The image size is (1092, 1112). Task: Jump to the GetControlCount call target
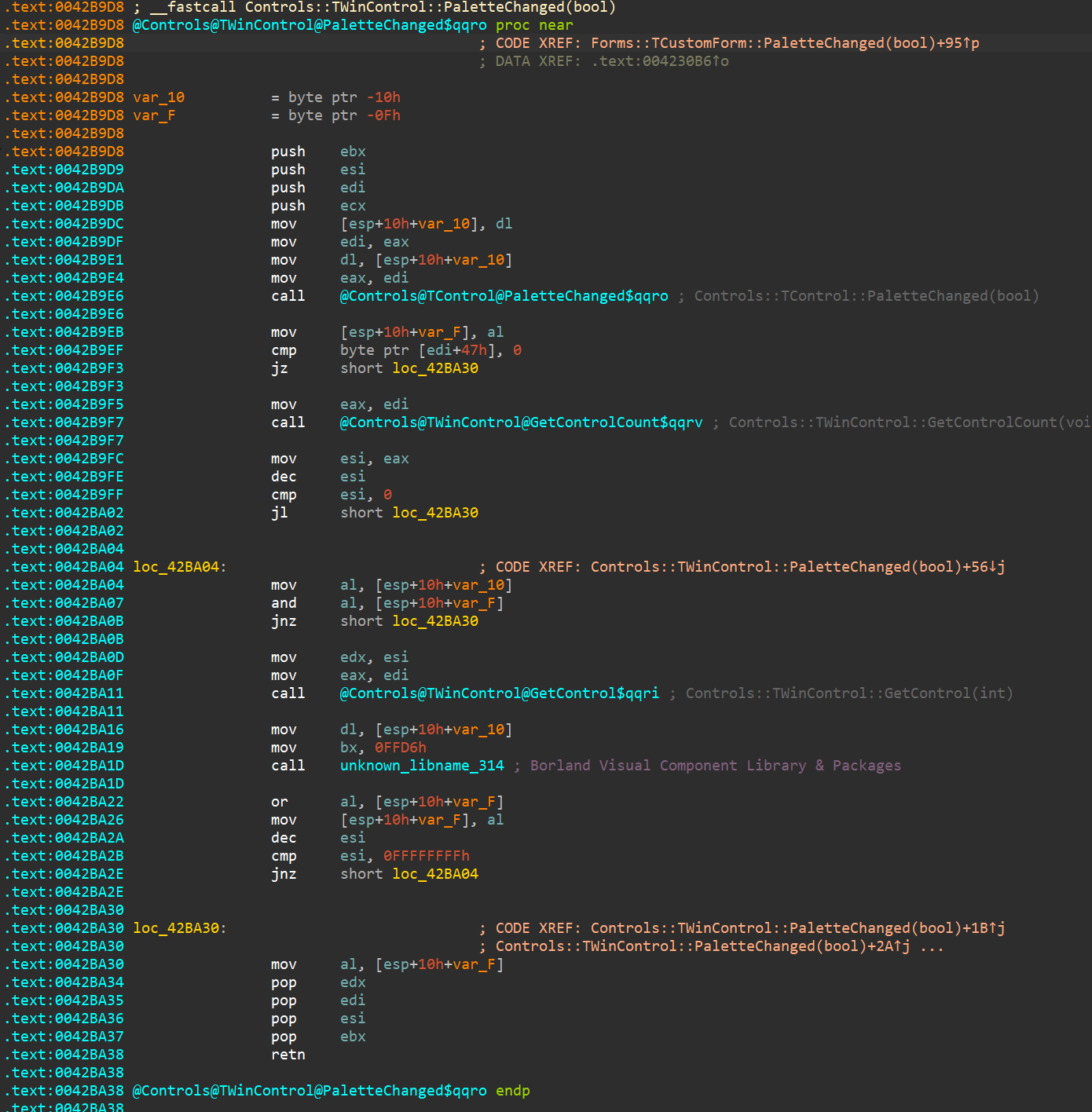click(521, 422)
